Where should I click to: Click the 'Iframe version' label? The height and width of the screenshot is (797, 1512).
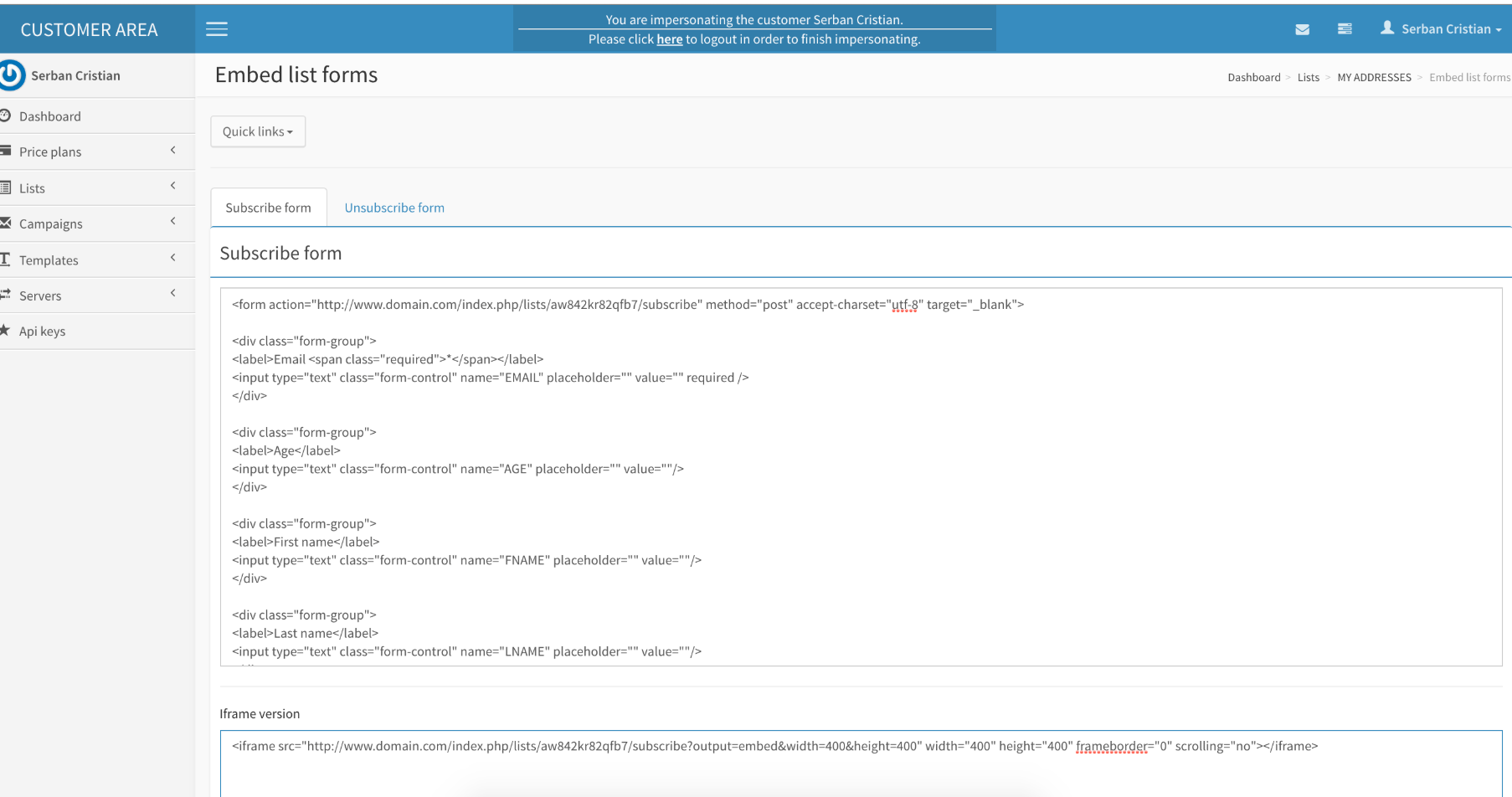[x=260, y=714]
